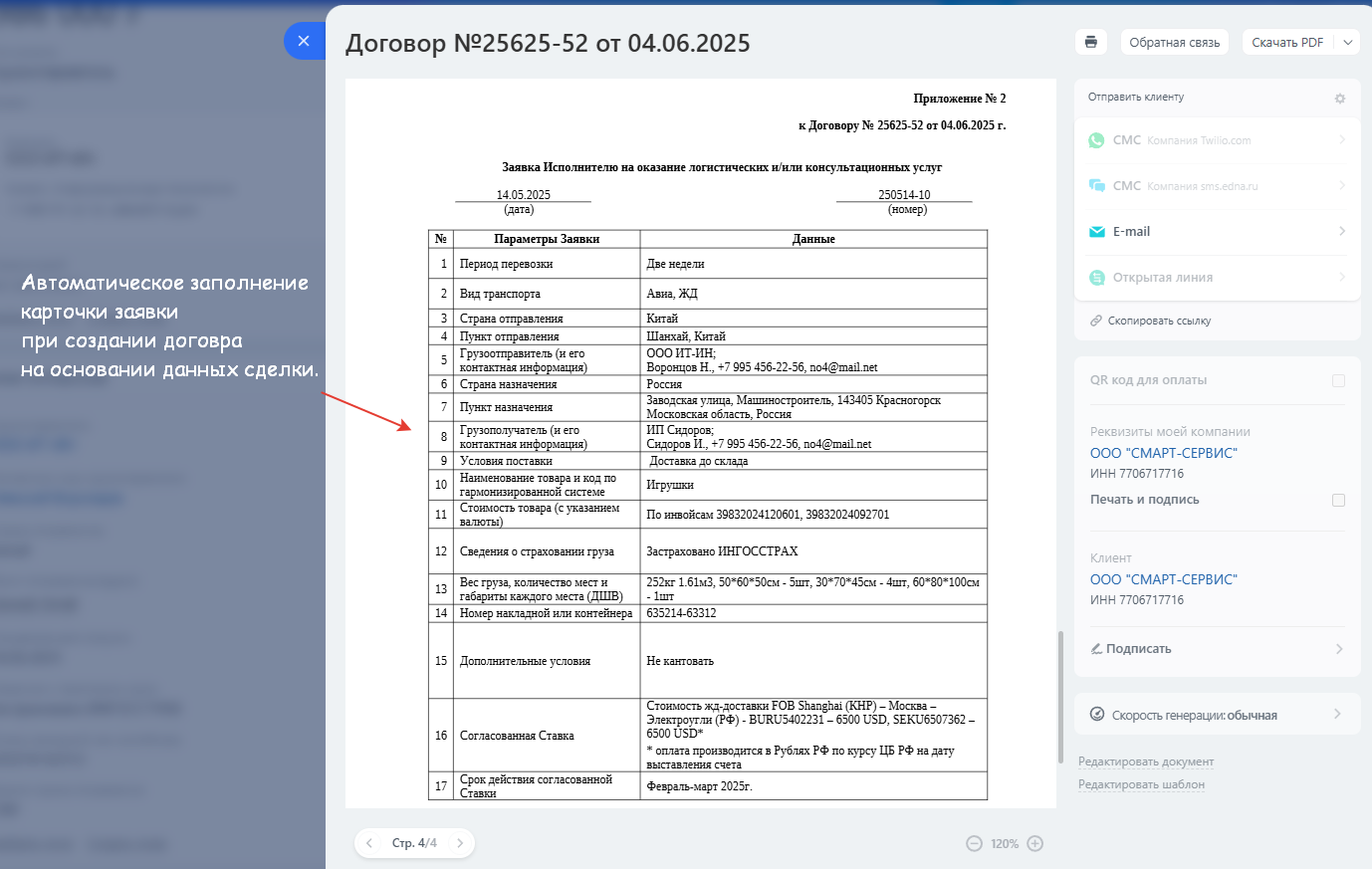Screen dimensions: 1372x869
Task: Click the copy link chain icon
Action: tap(1096, 321)
